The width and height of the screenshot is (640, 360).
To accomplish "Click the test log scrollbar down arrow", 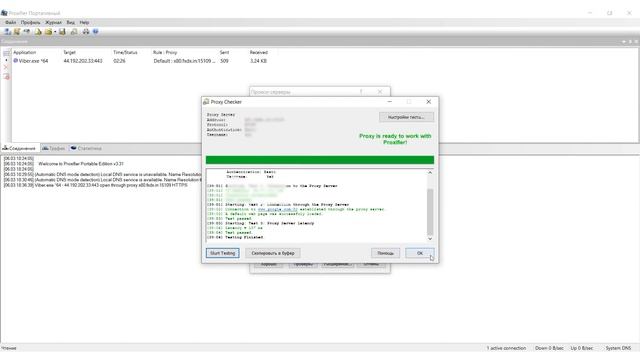I will pyautogui.click(x=430, y=238).
